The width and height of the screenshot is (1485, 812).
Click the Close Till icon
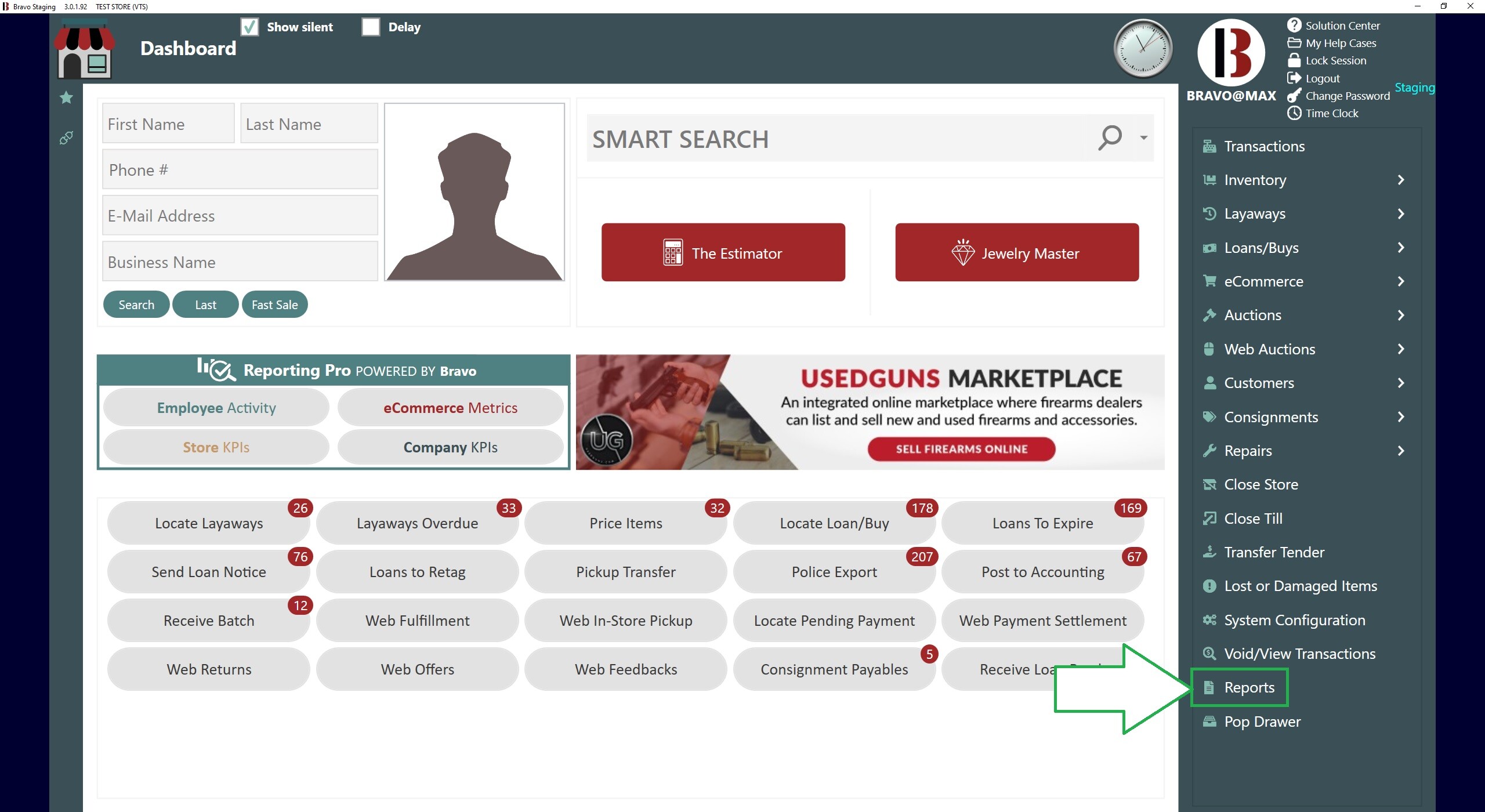(x=1209, y=519)
